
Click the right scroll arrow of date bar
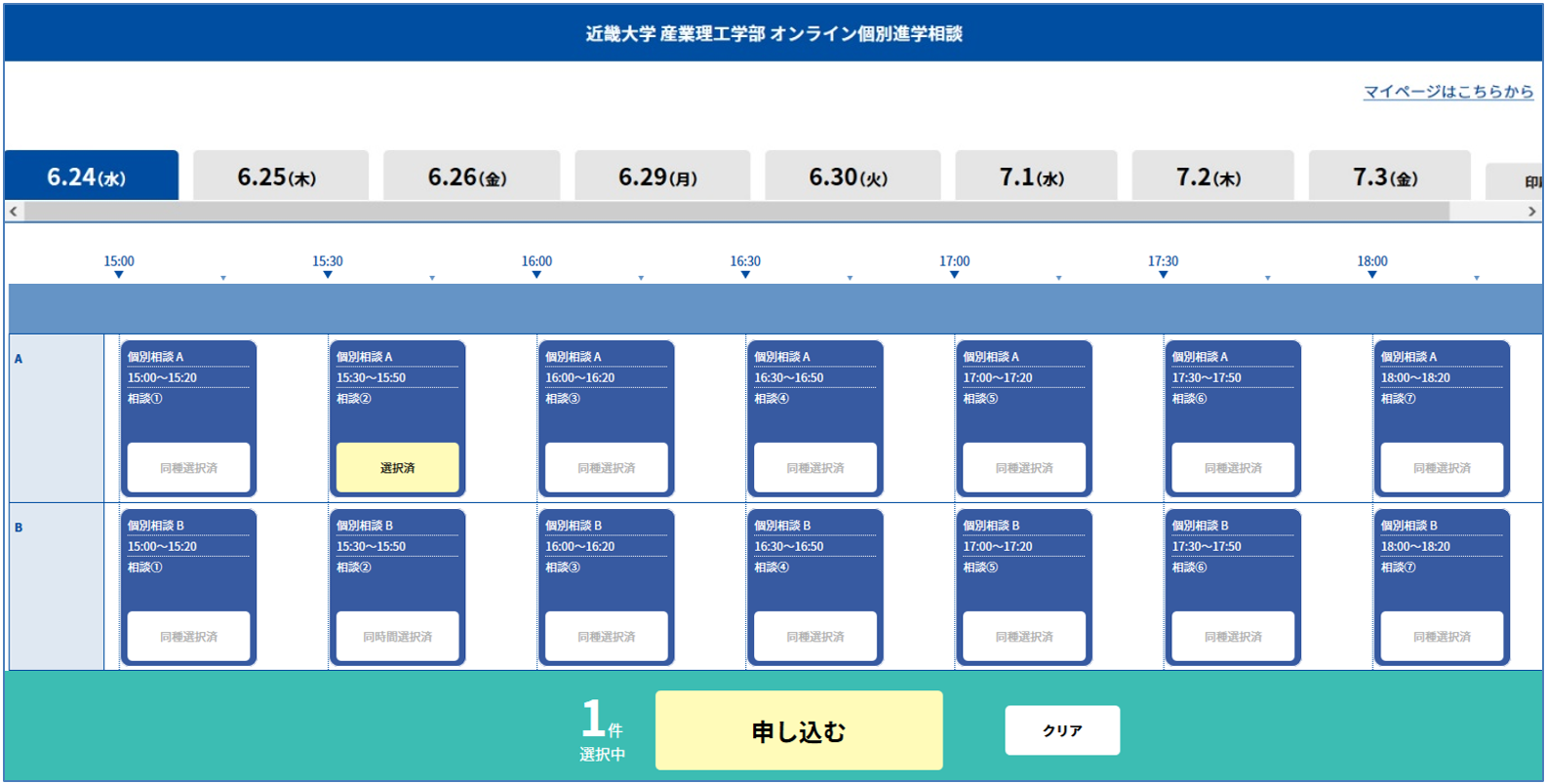pyautogui.click(x=1531, y=212)
